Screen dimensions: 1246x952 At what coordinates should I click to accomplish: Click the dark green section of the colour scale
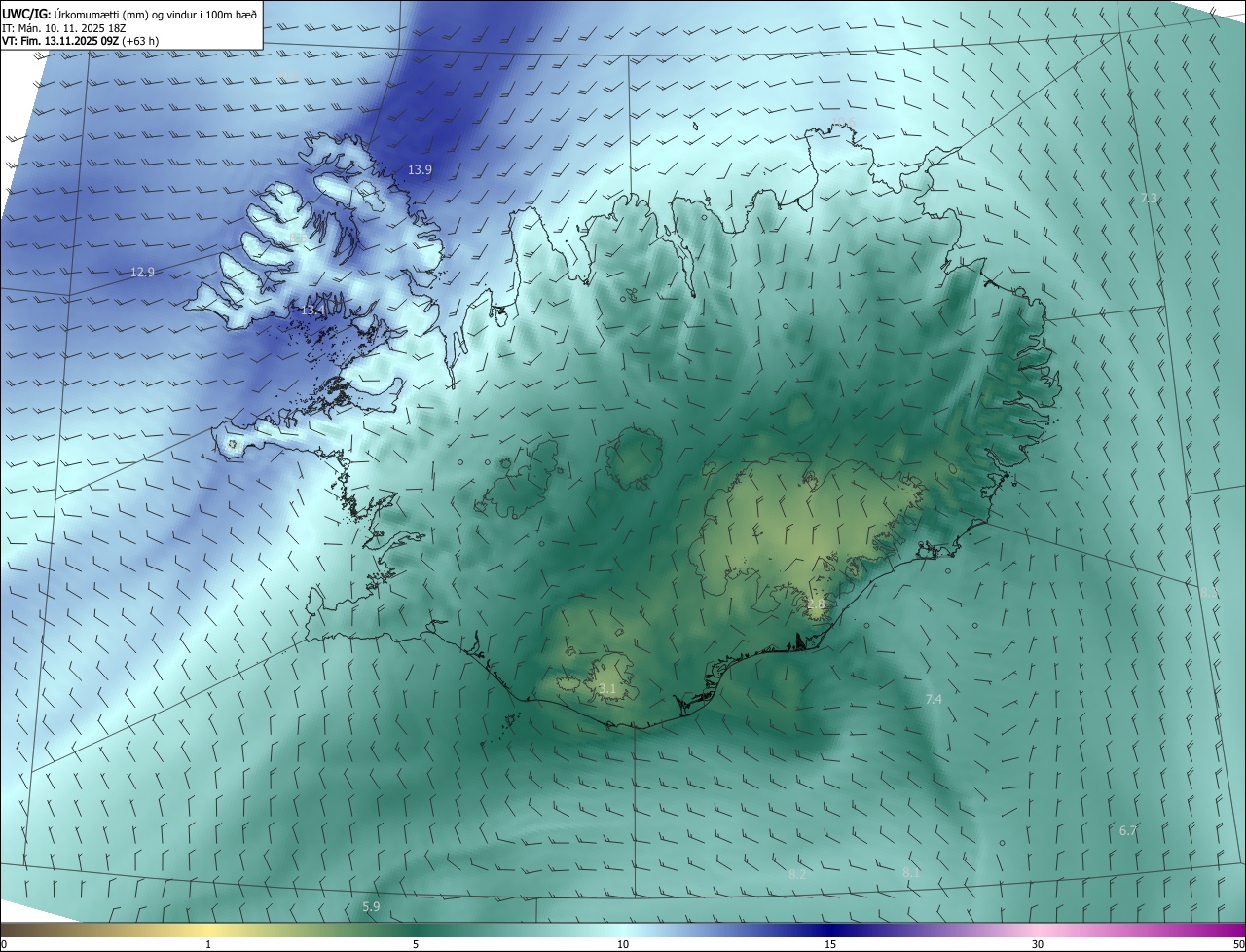tap(419, 930)
